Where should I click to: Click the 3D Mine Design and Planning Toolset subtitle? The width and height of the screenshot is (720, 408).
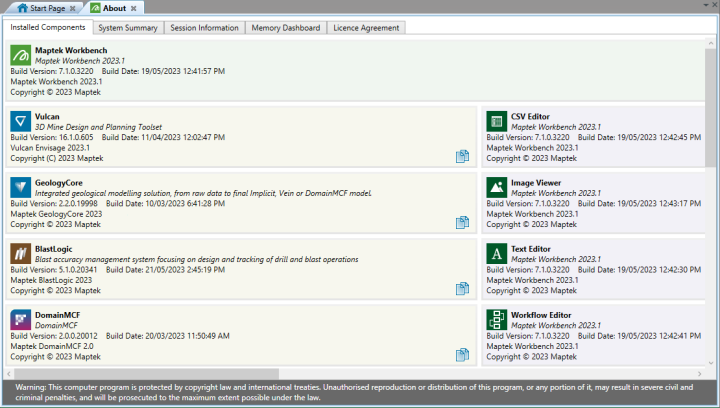(98, 127)
